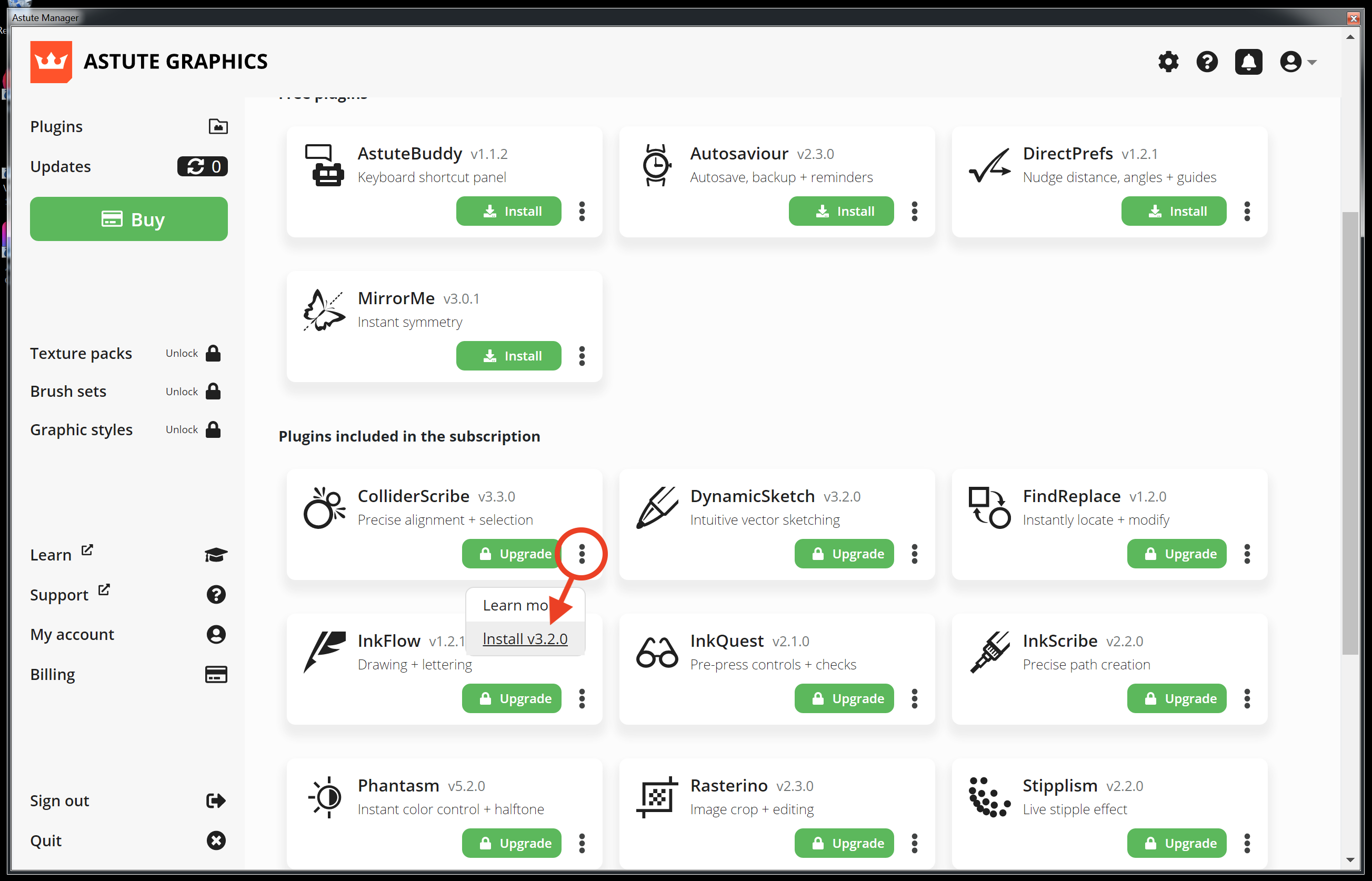This screenshot has height=881, width=1372.
Task: Install the AstuteBuddy plugin
Action: (x=508, y=211)
